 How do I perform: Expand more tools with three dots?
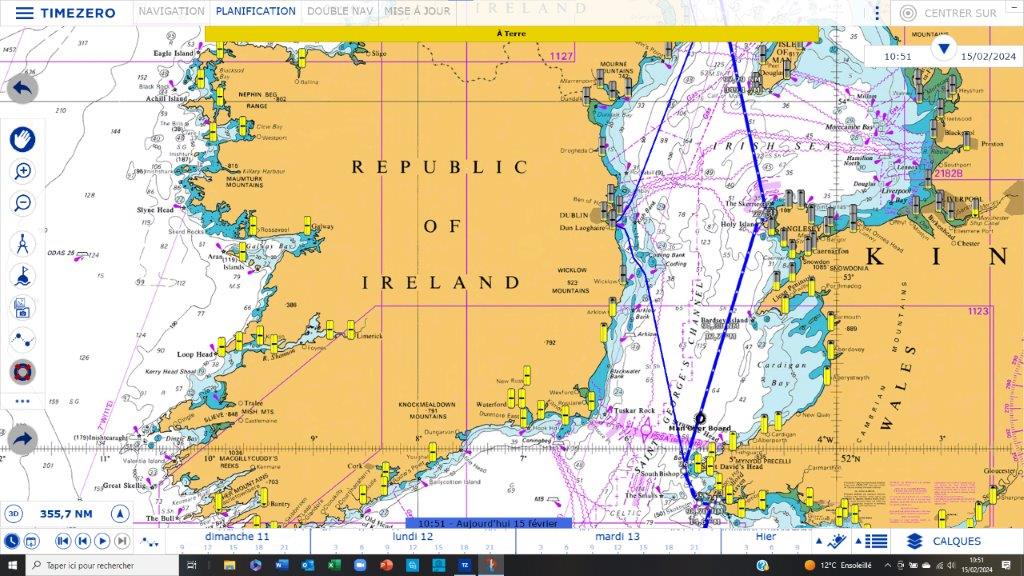click(23, 401)
